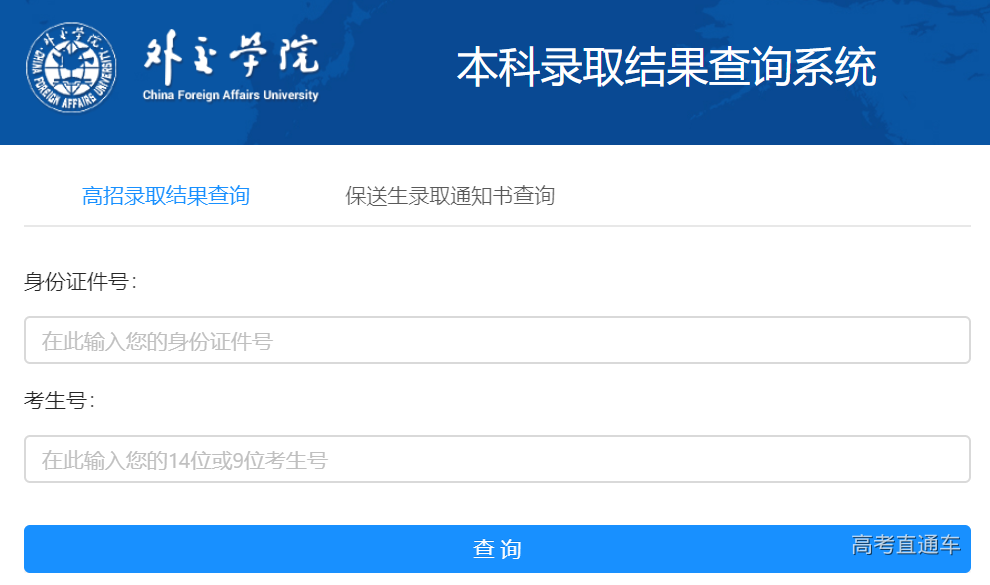
Task: Click the 查询 text on the submit button
Action: click(497, 549)
